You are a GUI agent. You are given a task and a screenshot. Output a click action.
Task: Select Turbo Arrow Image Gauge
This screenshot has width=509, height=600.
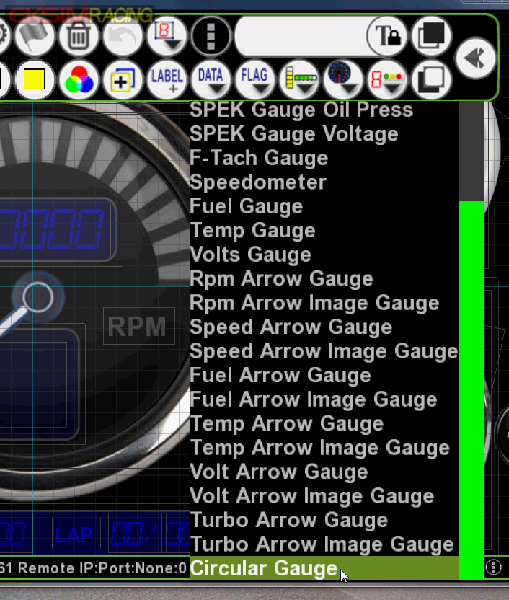[x=324, y=544]
